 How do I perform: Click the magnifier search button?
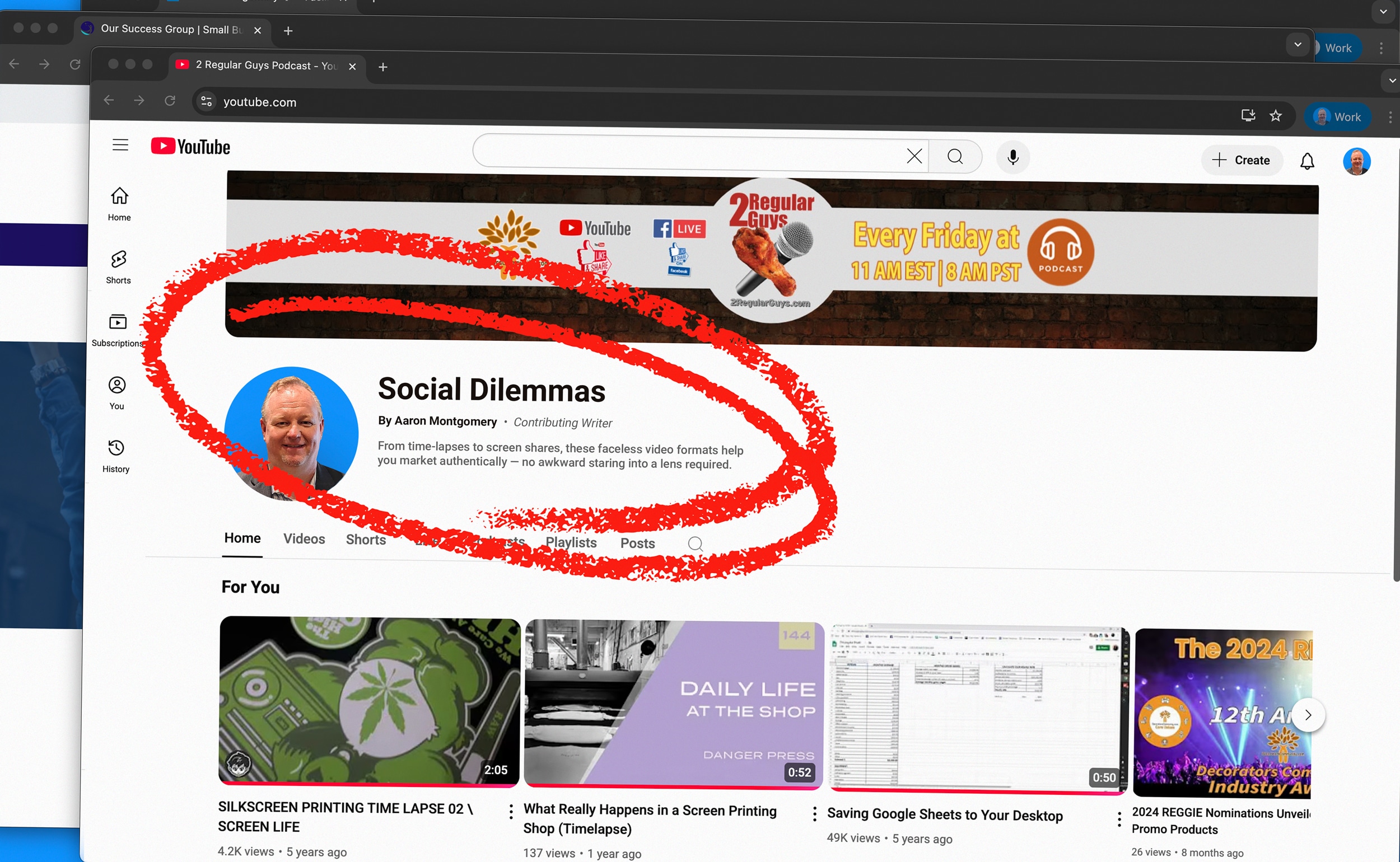955,156
